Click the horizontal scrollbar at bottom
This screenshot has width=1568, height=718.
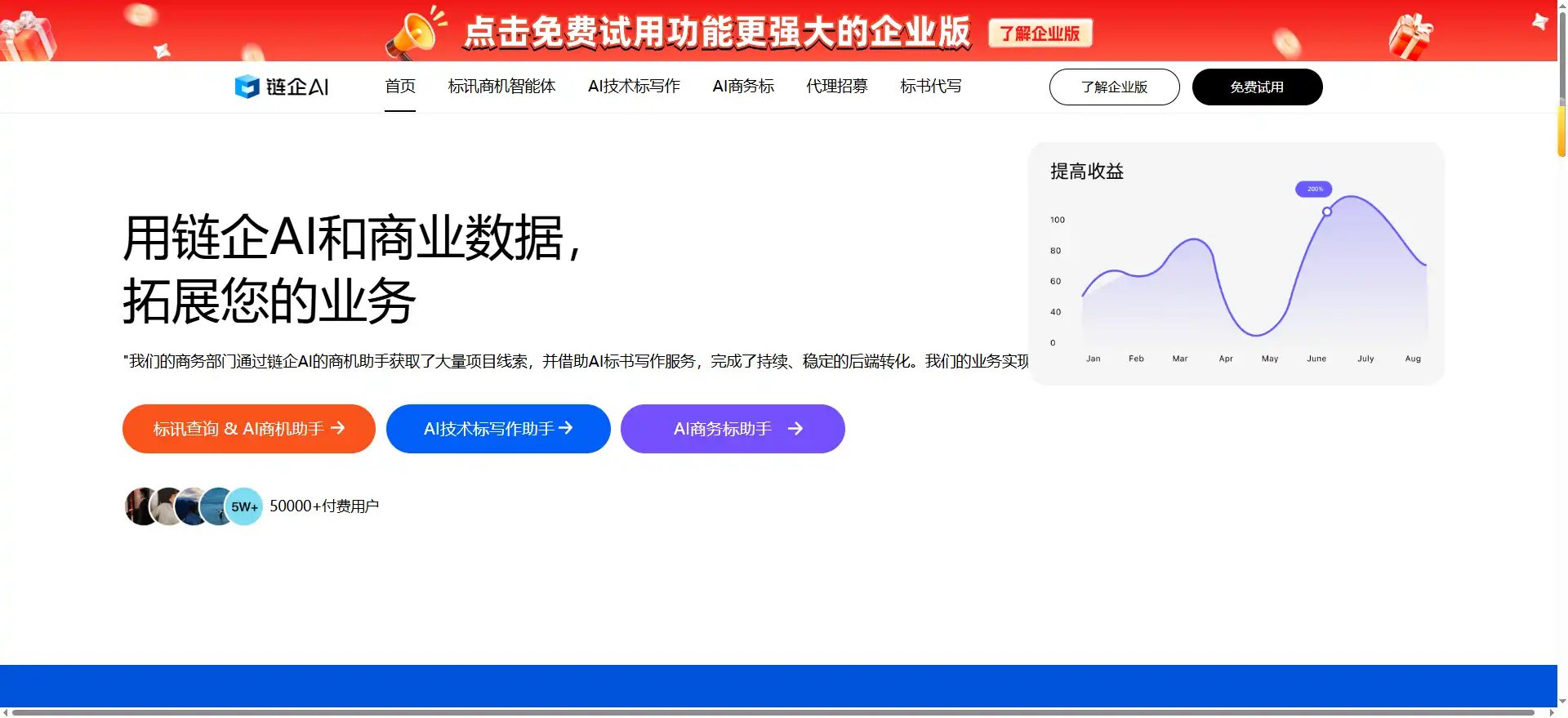pos(773,712)
